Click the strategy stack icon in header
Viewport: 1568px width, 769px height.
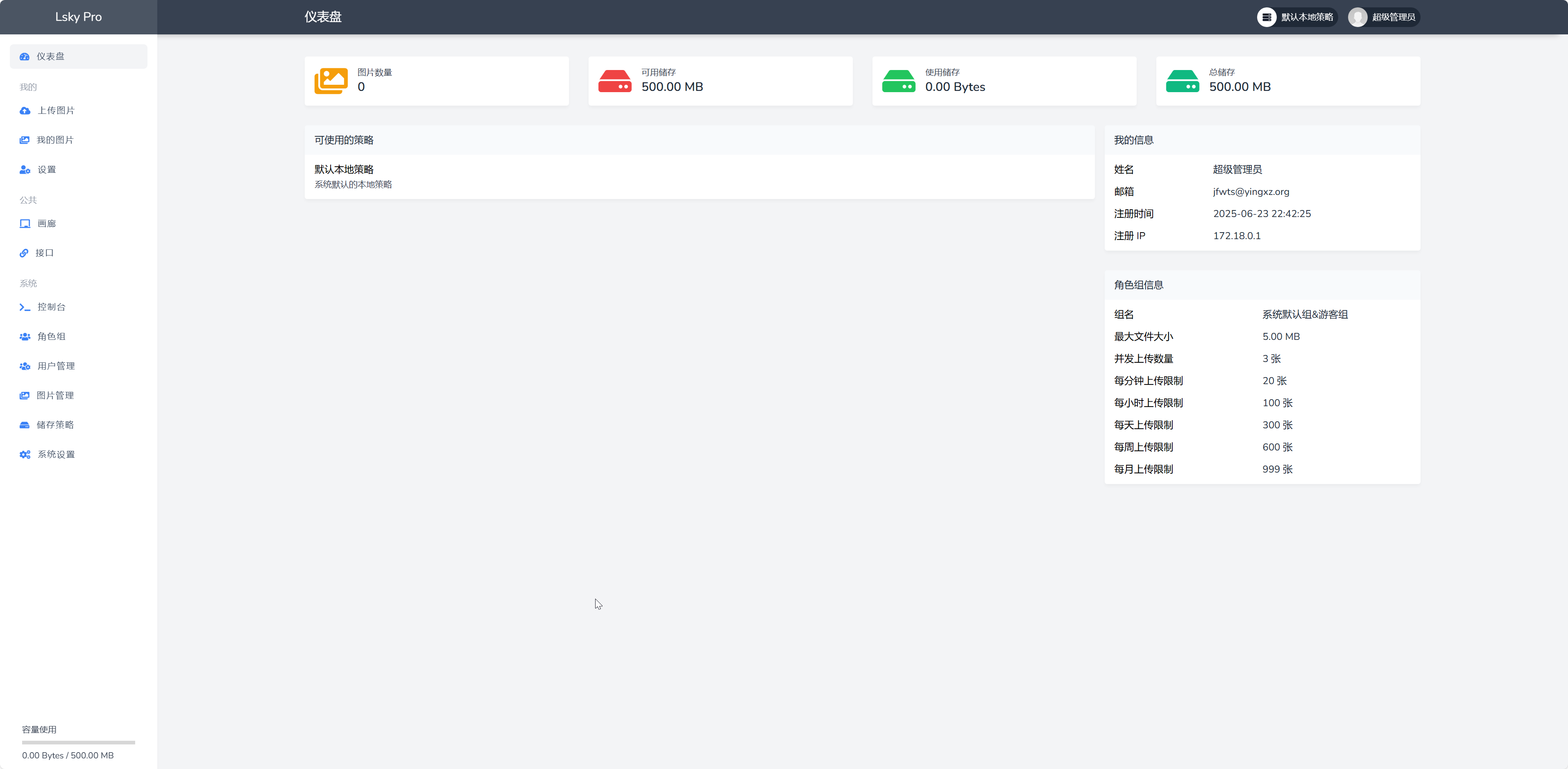[x=1267, y=17]
